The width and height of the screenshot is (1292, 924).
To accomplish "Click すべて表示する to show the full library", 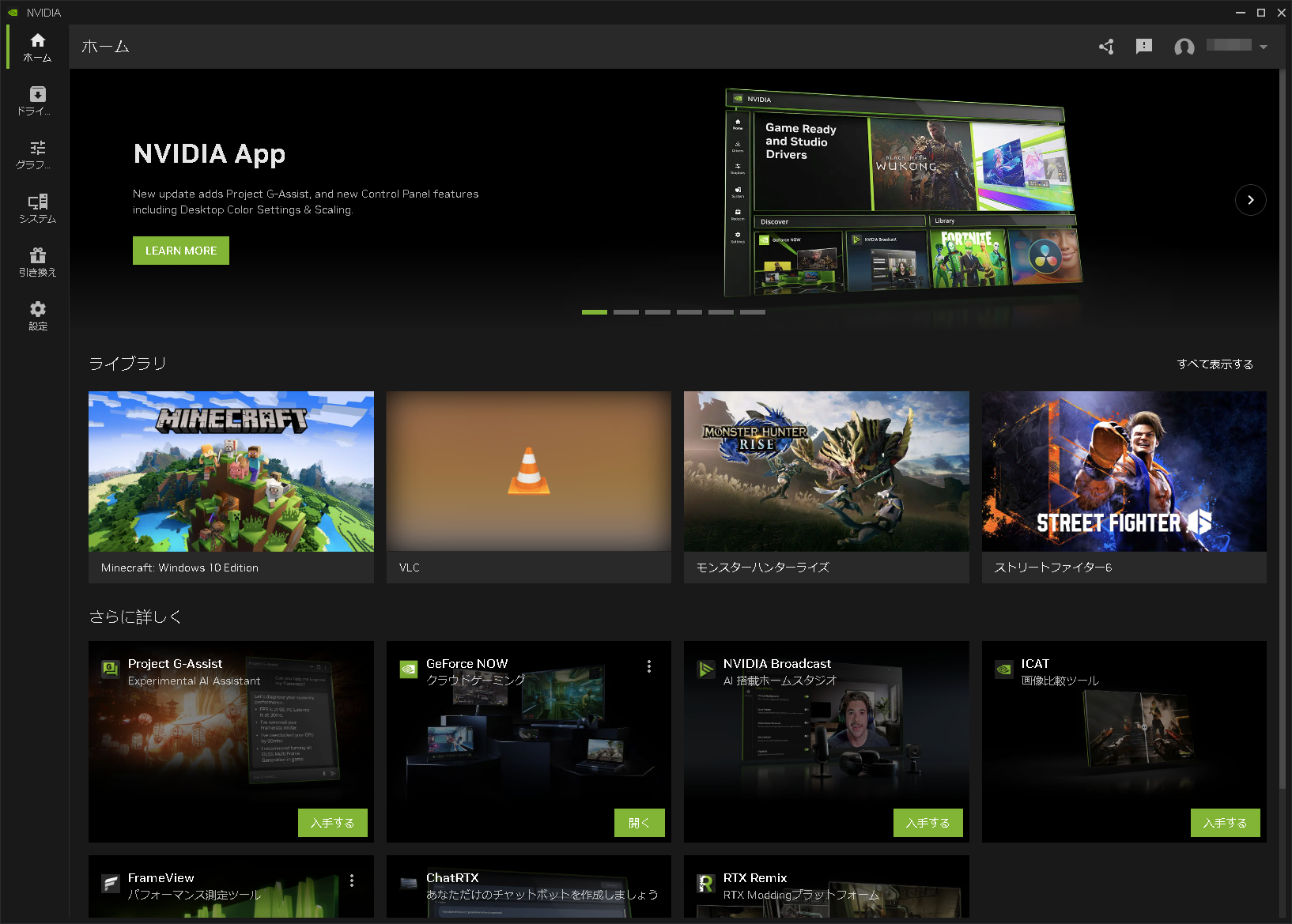I will point(1213,364).
